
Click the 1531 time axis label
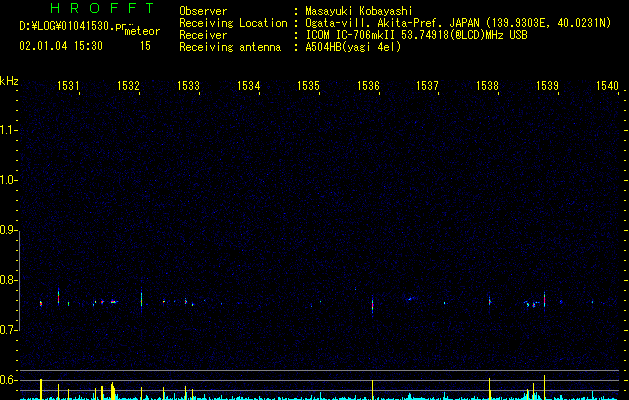(x=68, y=86)
